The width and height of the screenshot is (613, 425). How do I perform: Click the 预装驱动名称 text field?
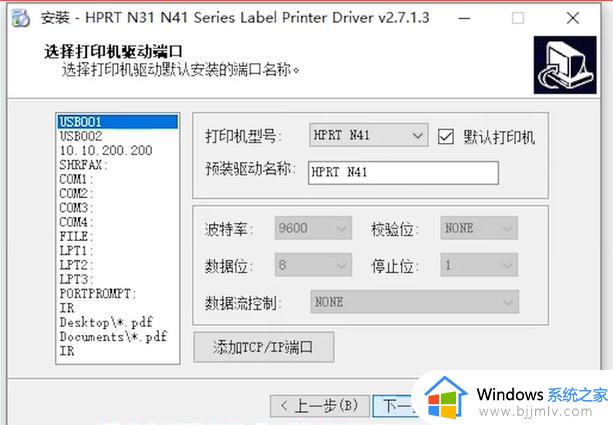[403, 172]
